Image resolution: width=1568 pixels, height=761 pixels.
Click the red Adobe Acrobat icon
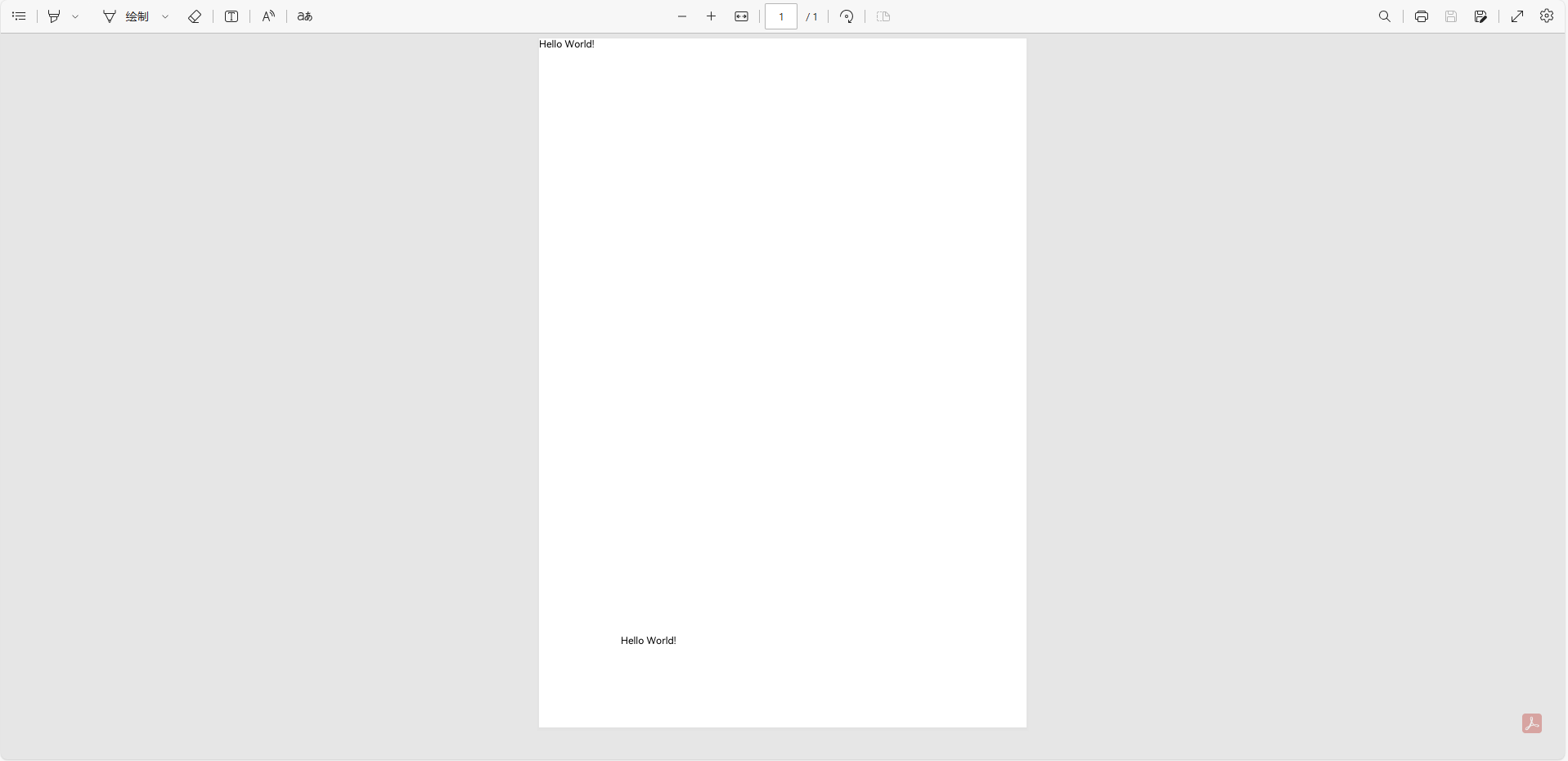1532,723
